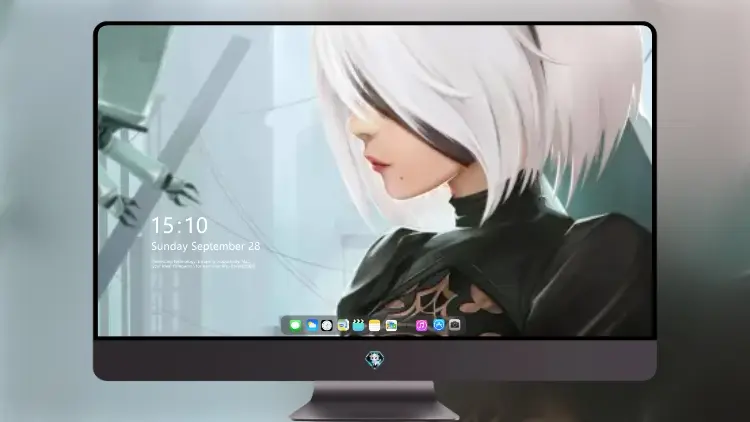Open the gray Camera app in dock
The height and width of the screenshot is (422, 750).
click(454, 325)
